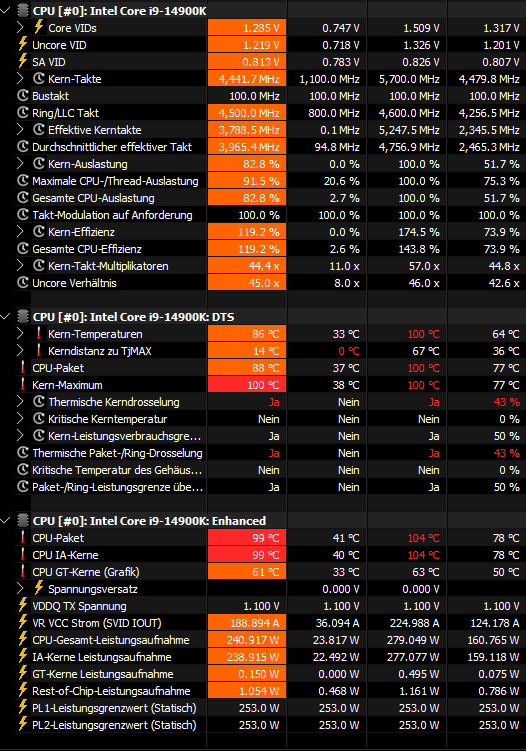The image size is (526, 751).
Task: Click the average Core VIDs value 1.317 V
Action: 501,28
